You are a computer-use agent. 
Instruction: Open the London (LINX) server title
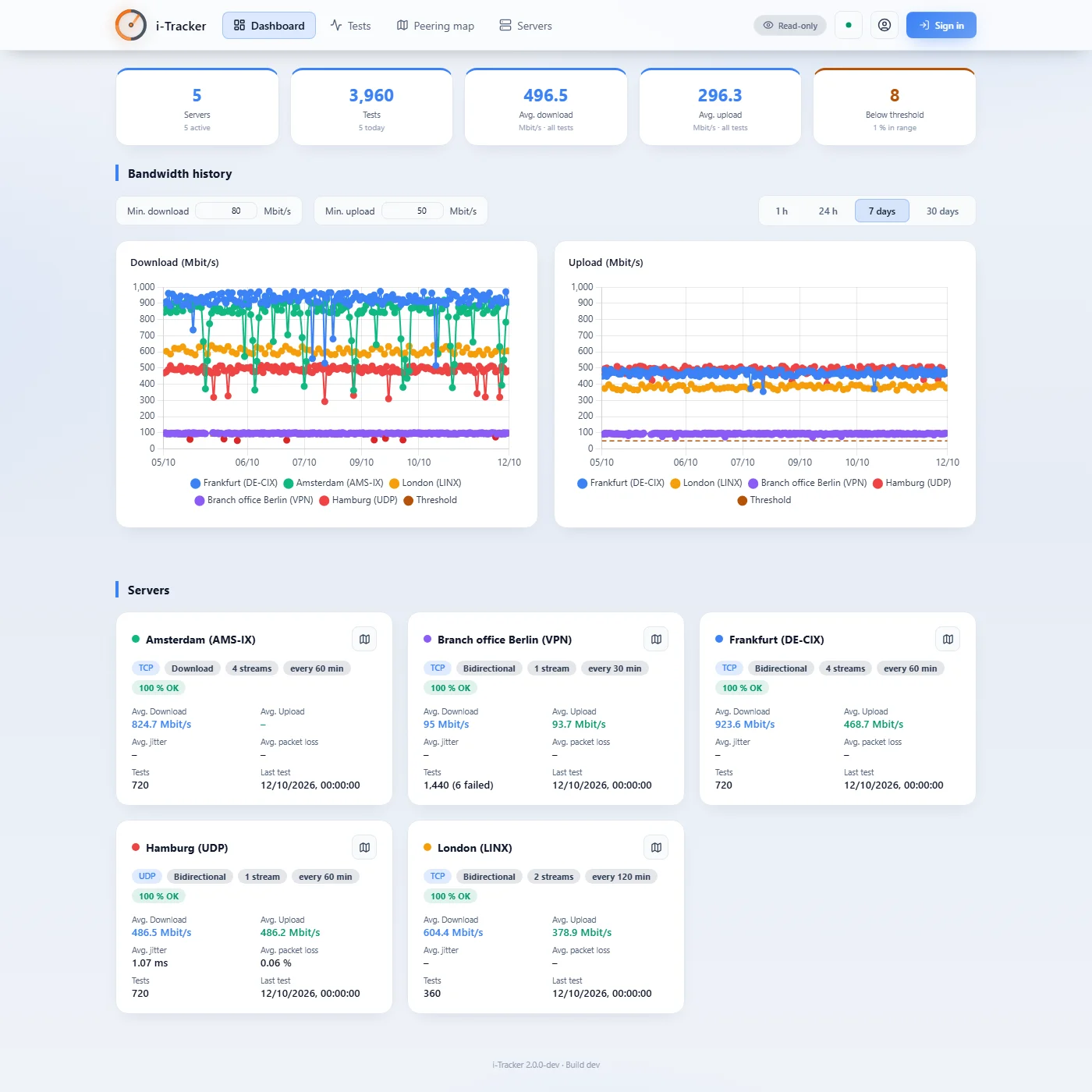coord(475,848)
